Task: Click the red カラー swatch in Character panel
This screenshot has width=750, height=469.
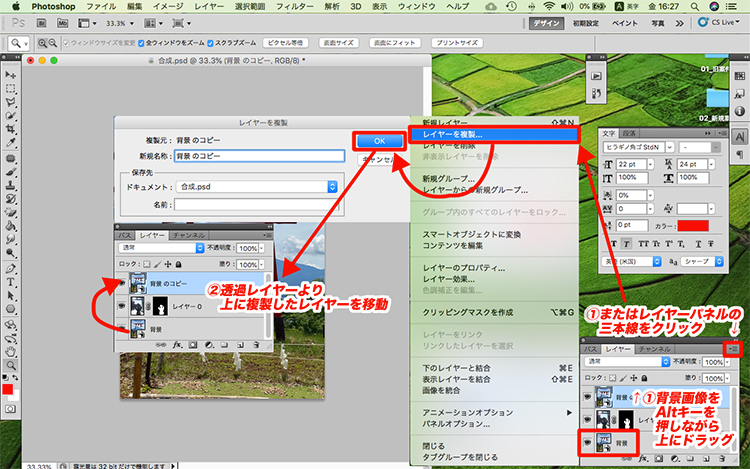Action: pyautogui.click(x=693, y=226)
